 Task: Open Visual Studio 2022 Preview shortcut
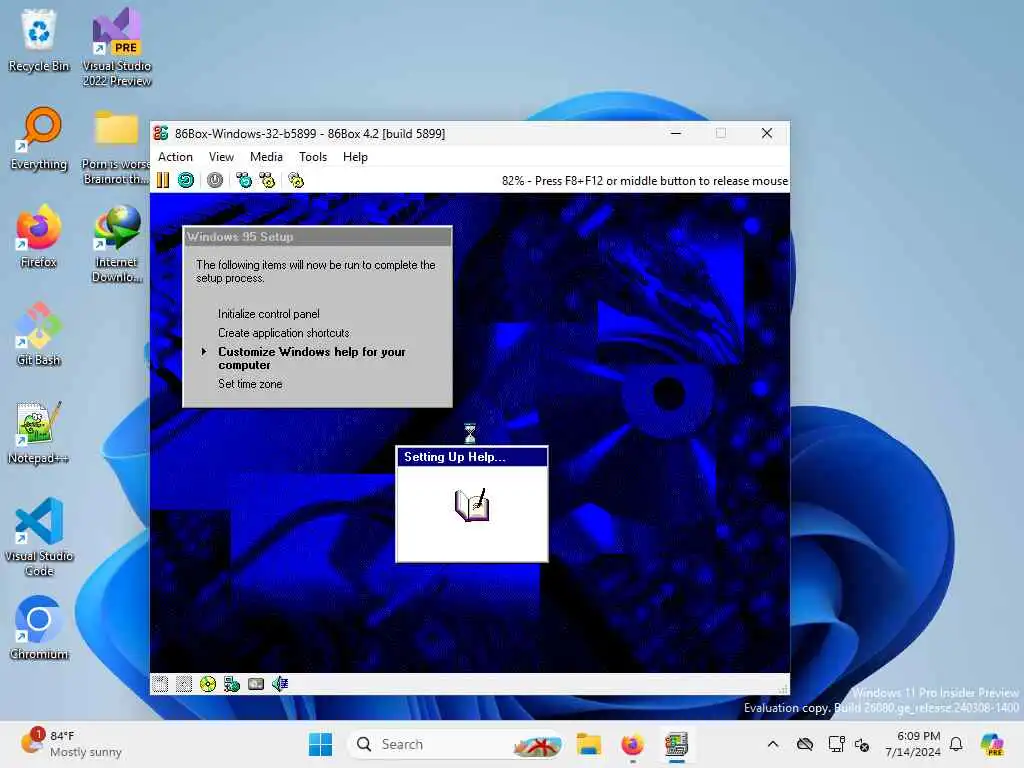point(117,47)
